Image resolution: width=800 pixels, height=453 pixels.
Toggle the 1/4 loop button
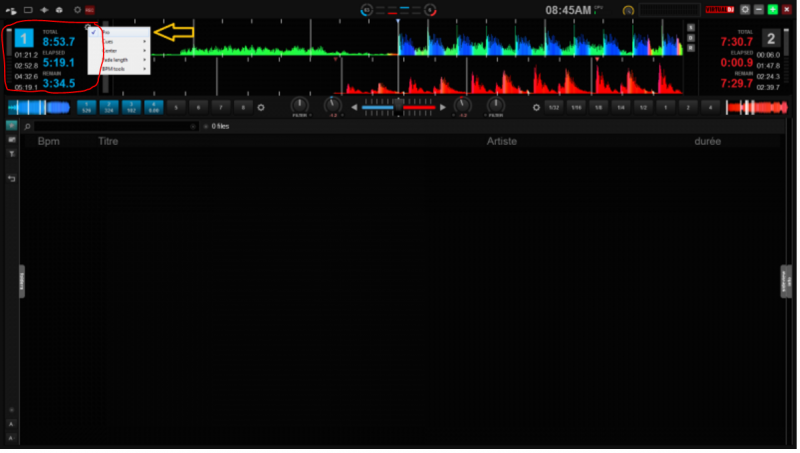tap(621, 108)
